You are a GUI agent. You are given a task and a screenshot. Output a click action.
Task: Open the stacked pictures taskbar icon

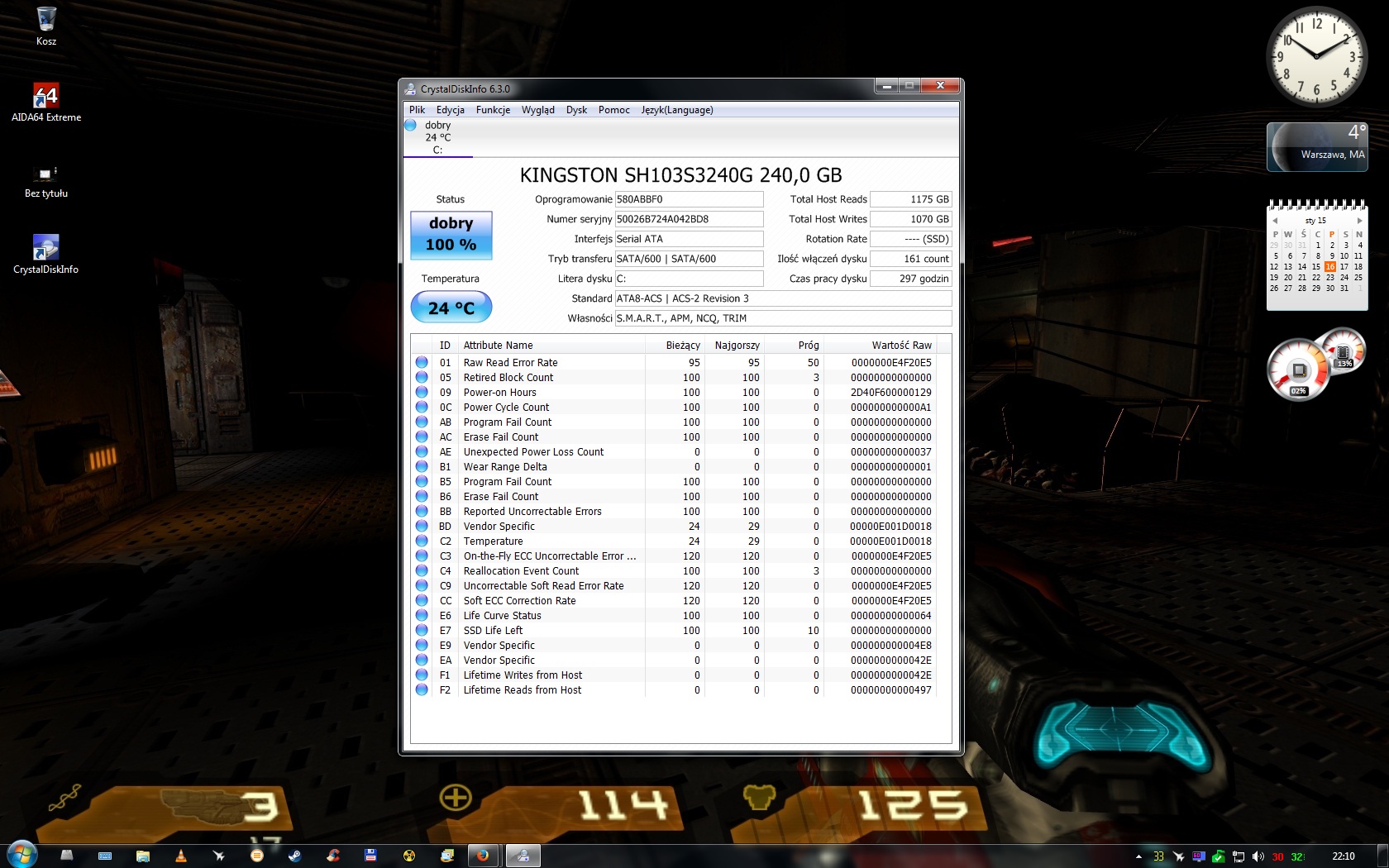point(447,856)
